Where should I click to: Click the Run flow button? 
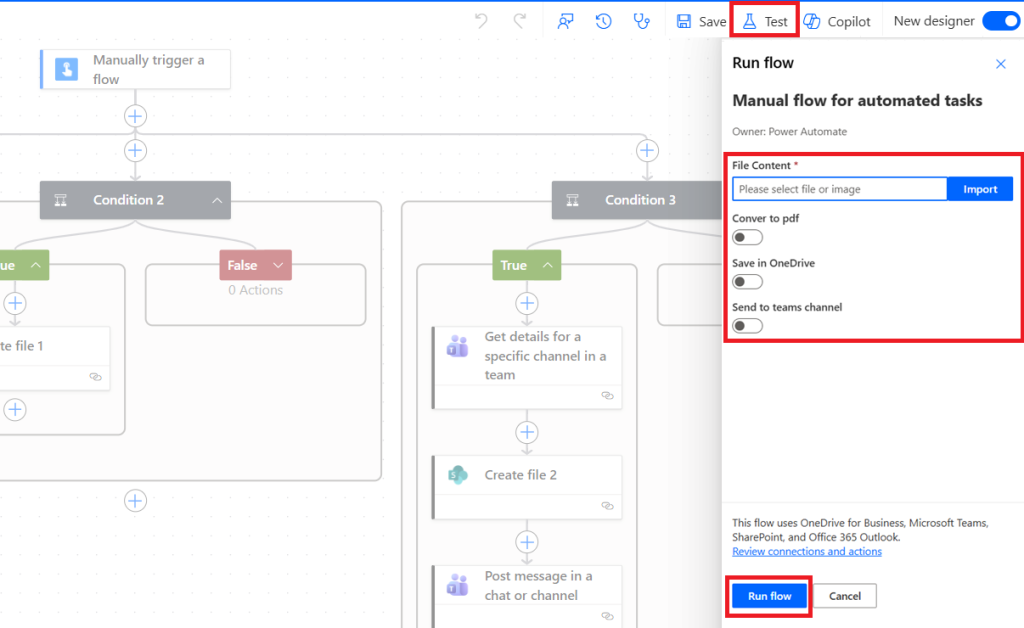(768, 595)
